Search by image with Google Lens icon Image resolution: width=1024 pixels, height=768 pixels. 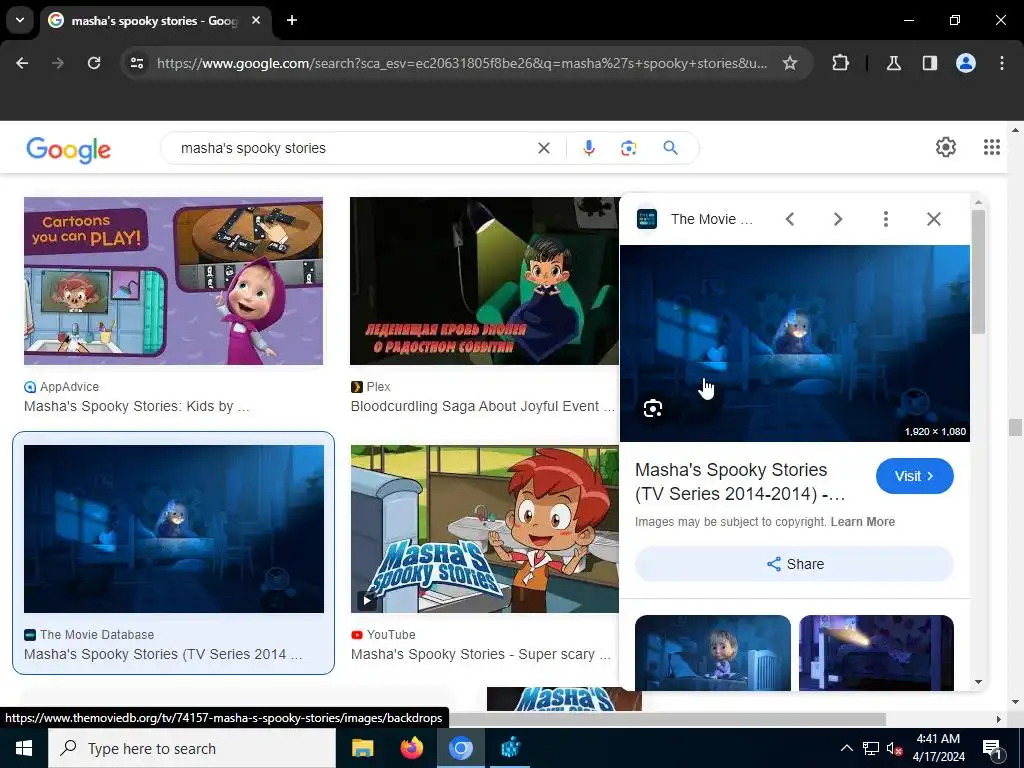[x=628, y=148]
